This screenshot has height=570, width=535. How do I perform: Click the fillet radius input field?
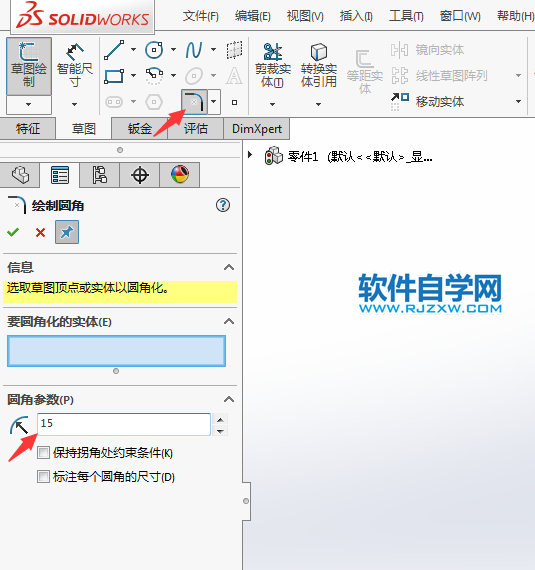click(x=124, y=424)
